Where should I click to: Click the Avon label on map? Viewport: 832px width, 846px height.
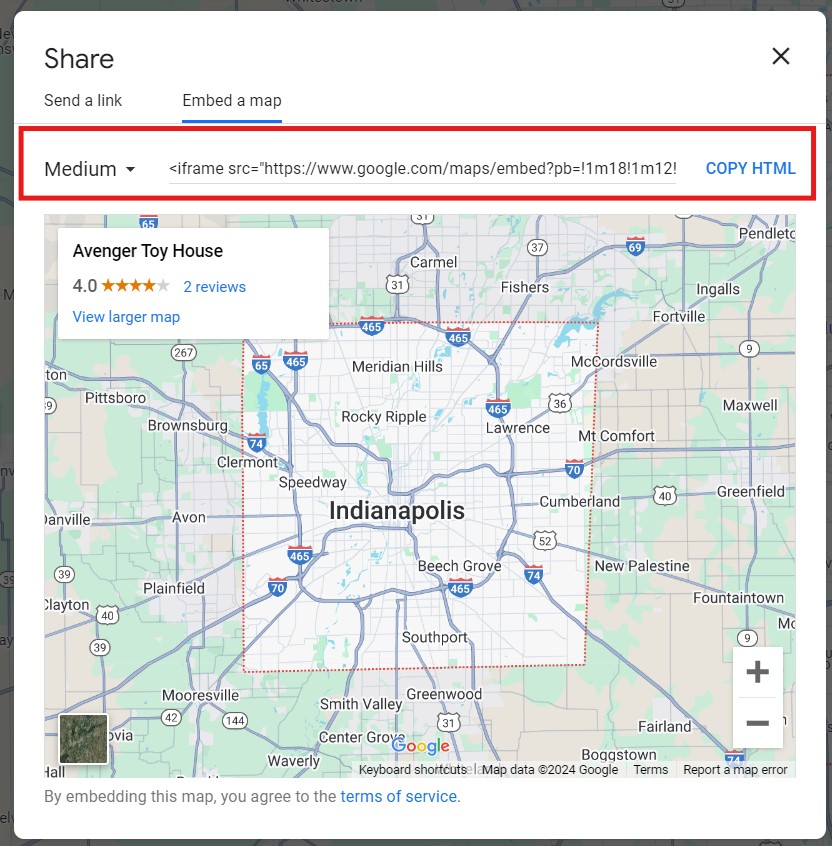(189, 517)
